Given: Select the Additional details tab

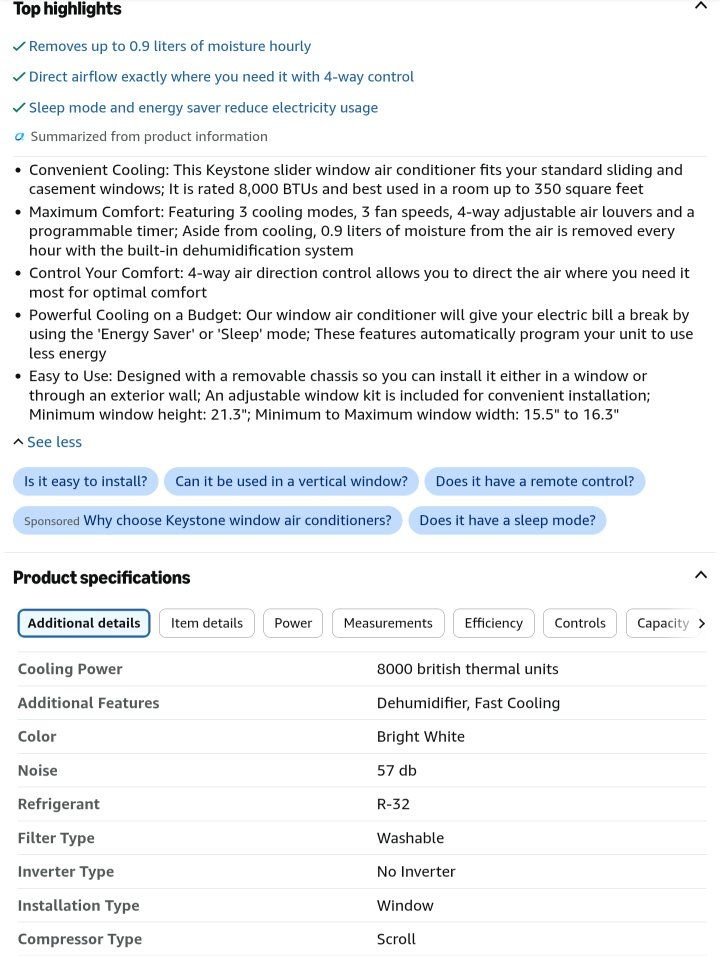Looking at the screenshot, I should (84, 623).
